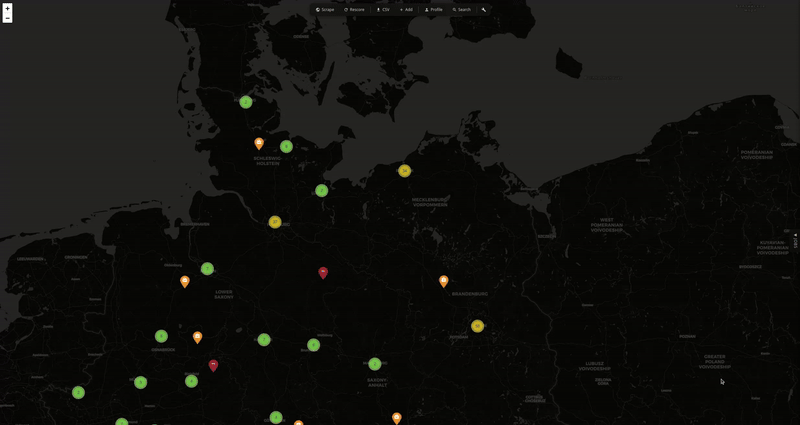Image resolution: width=800 pixels, height=425 pixels.
Task: Select the green cluster at Bielefeld
Action: point(191,381)
